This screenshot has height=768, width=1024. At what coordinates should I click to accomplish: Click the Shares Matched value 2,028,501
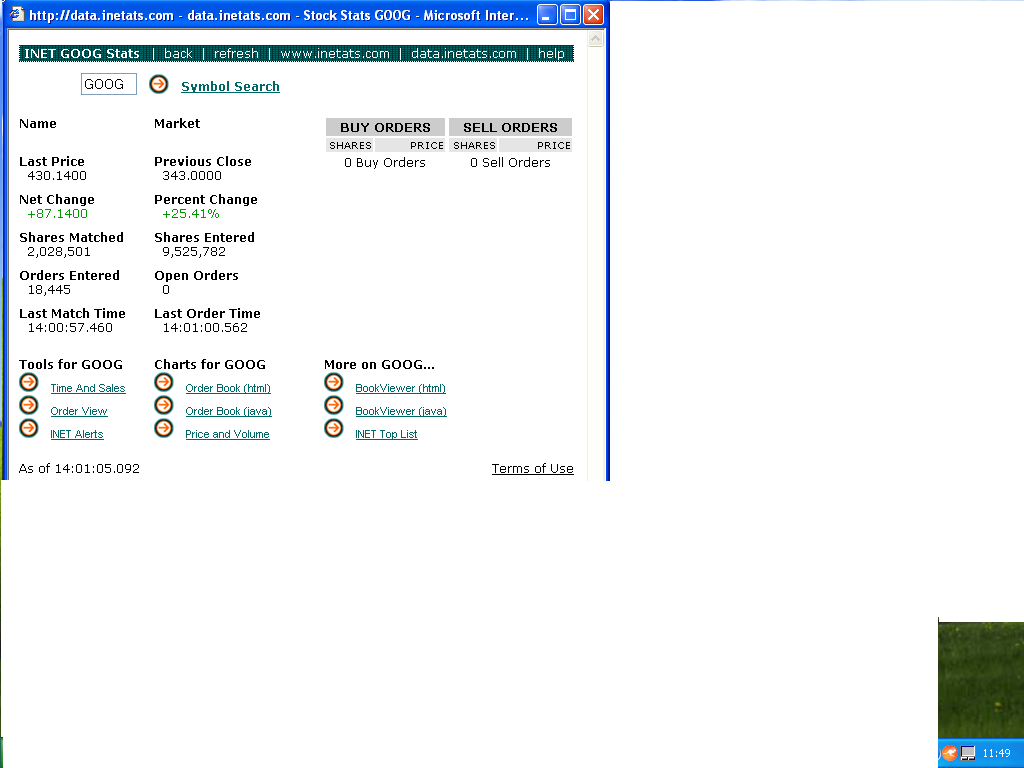pos(59,251)
